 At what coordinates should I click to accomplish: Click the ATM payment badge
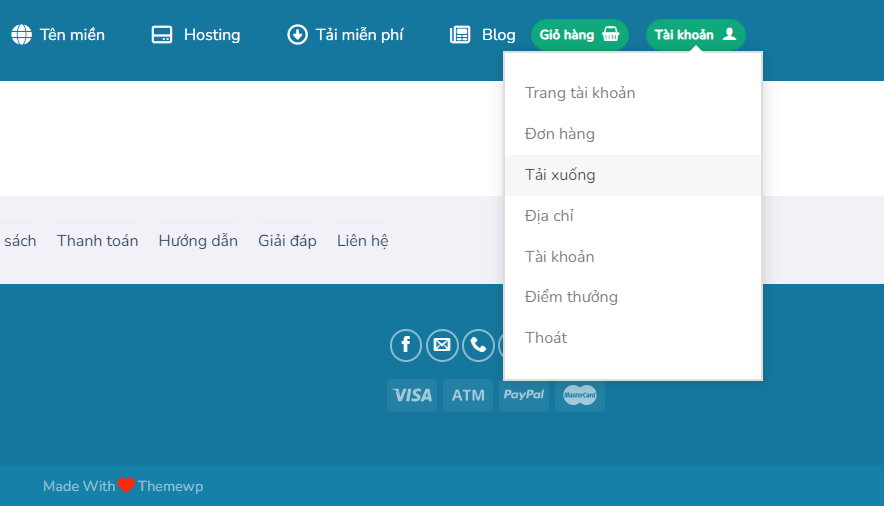click(x=468, y=395)
